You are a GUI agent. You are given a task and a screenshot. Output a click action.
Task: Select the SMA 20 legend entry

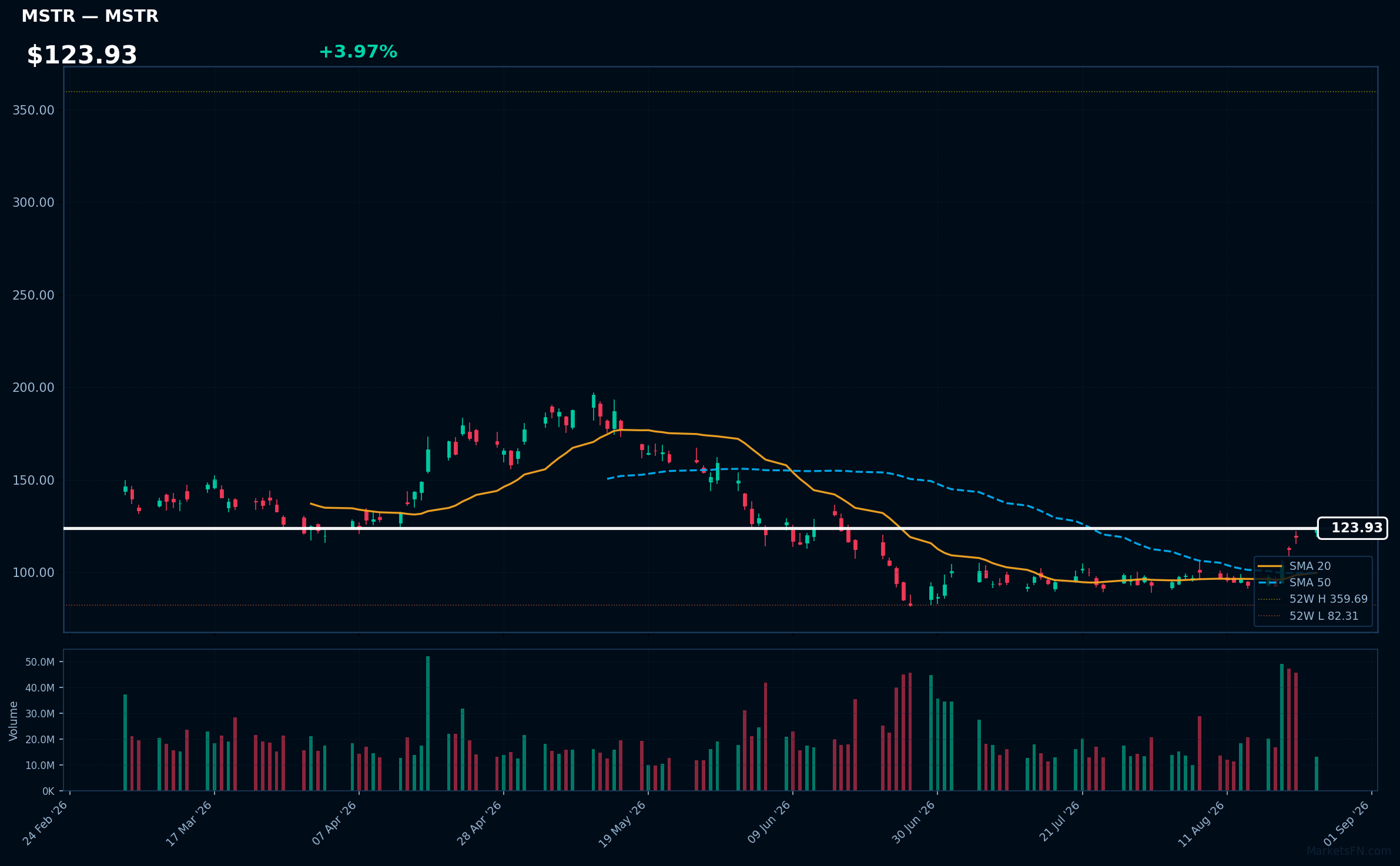coord(1294,566)
